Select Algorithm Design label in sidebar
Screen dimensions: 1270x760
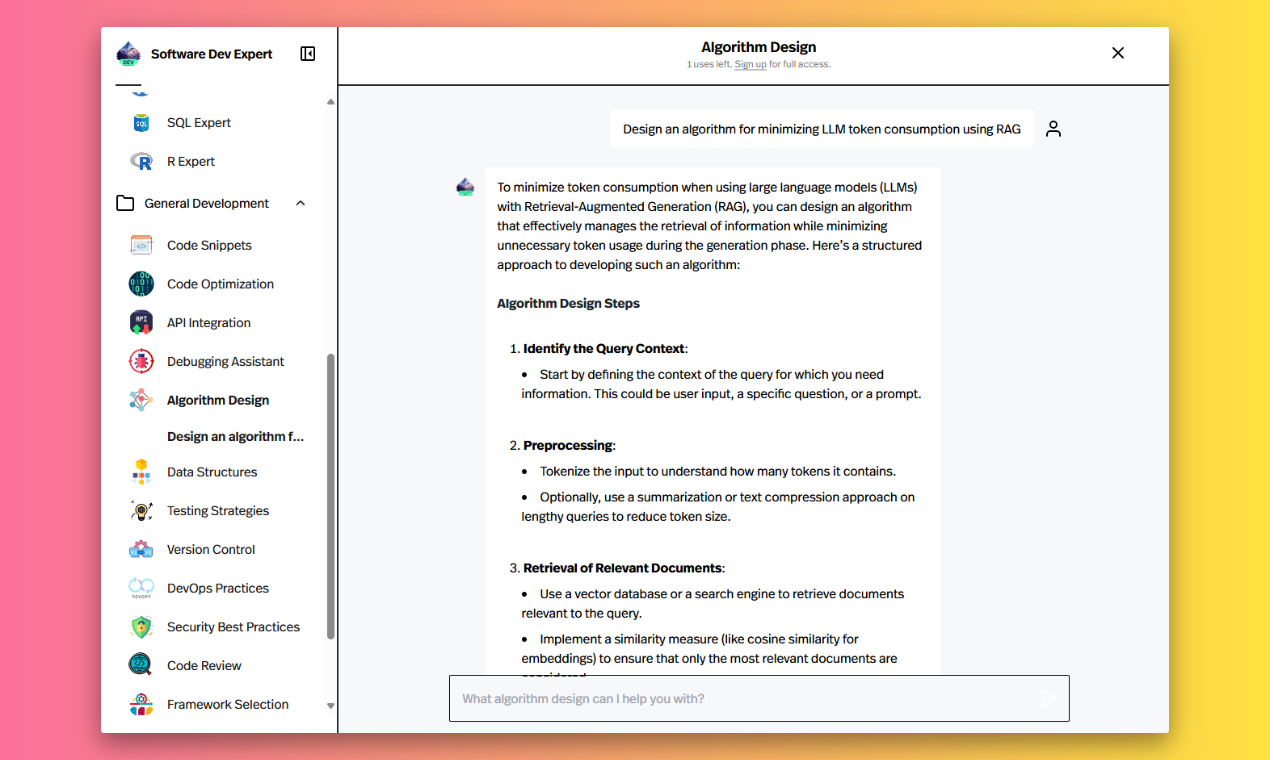(218, 400)
